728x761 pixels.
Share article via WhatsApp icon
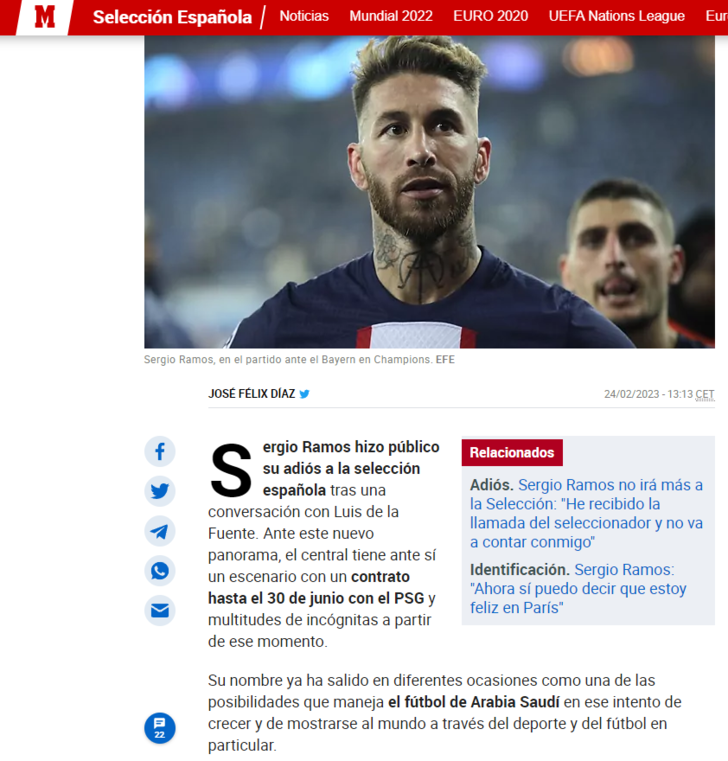pos(160,571)
